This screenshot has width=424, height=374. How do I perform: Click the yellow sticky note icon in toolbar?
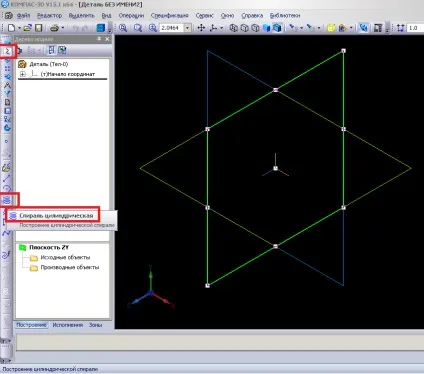click(331, 28)
